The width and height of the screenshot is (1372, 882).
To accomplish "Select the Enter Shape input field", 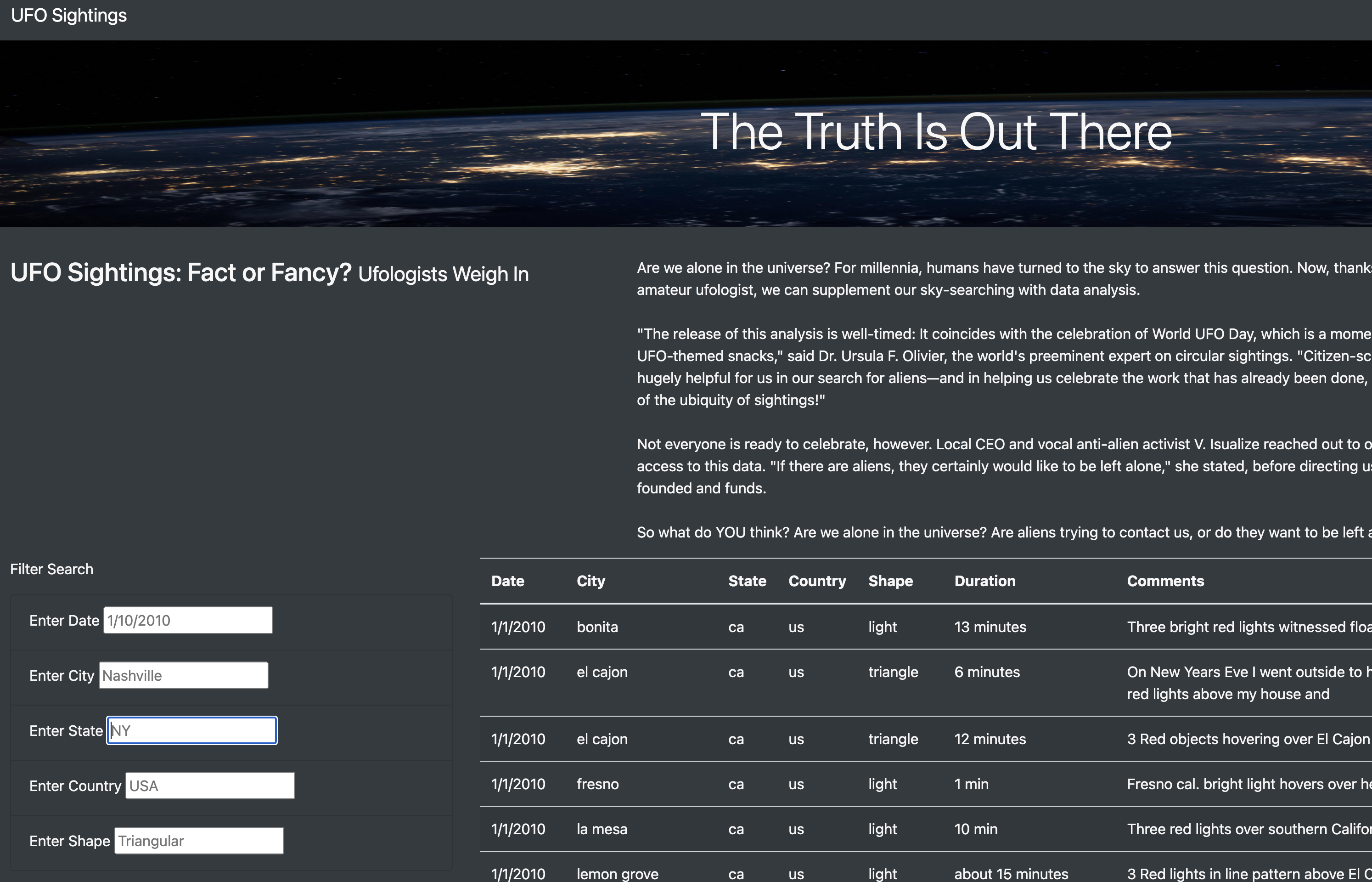I will tap(199, 840).
